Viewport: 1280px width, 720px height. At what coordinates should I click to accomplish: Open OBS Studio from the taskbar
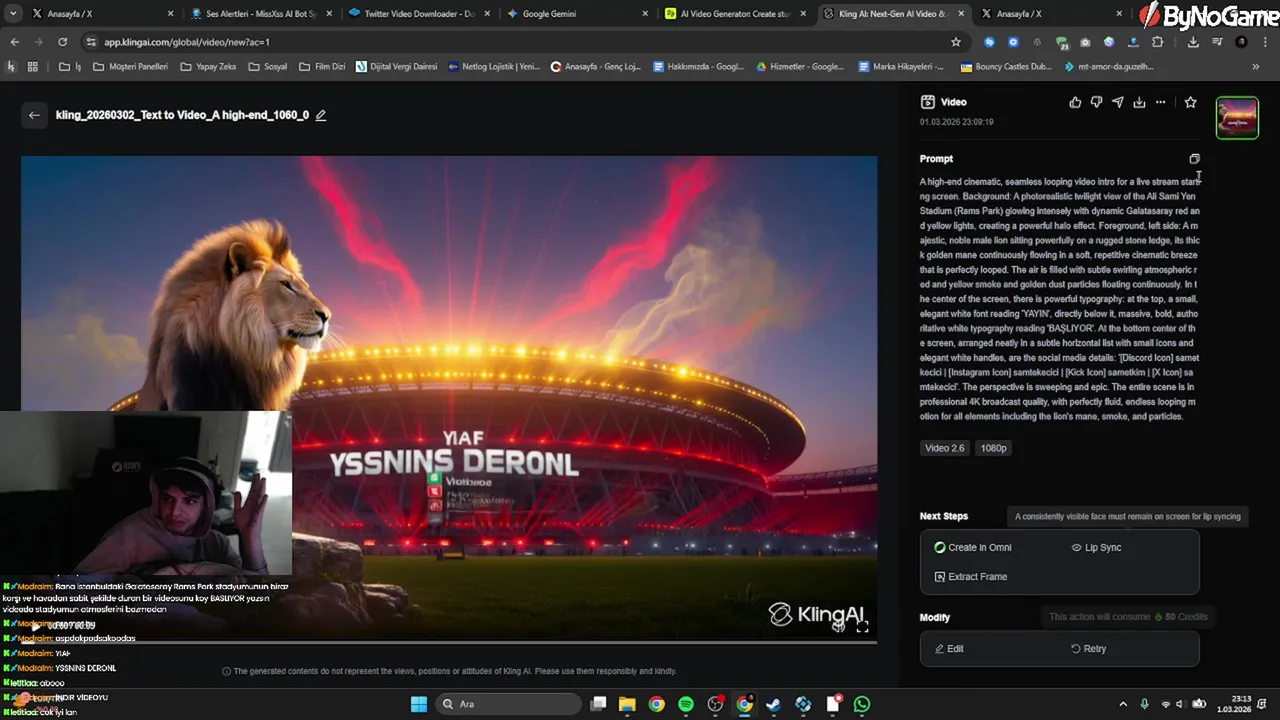pos(715,704)
